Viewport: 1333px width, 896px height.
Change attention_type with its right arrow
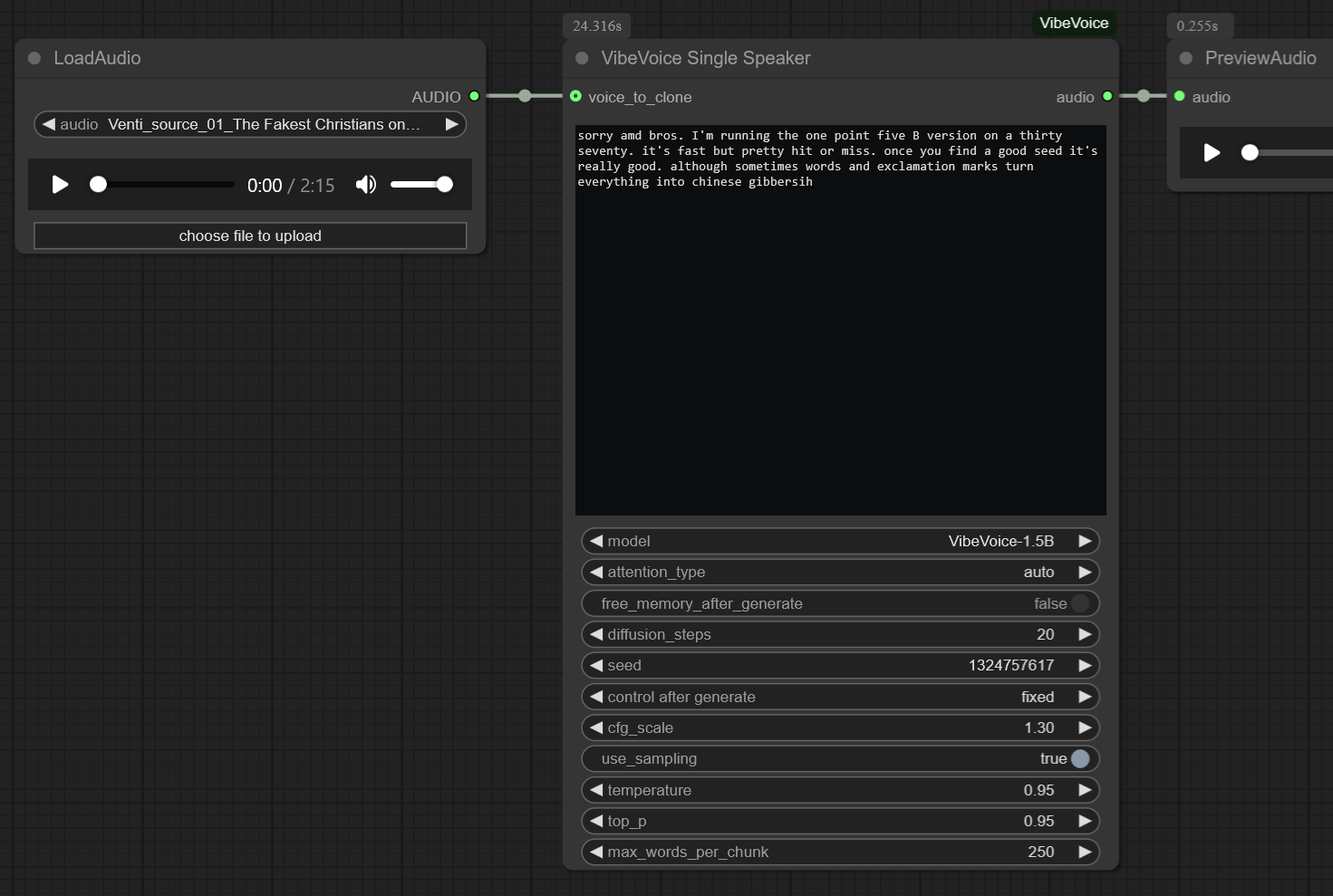pyautogui.click(x=1084, y=572)
